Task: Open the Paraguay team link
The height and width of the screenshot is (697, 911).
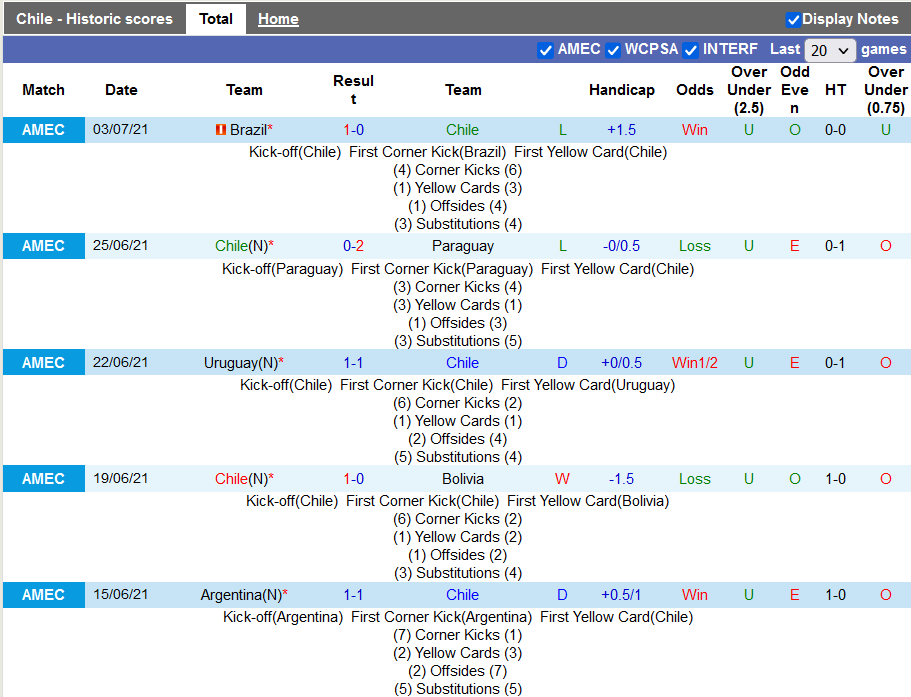Action: click(x=462, y=246)
